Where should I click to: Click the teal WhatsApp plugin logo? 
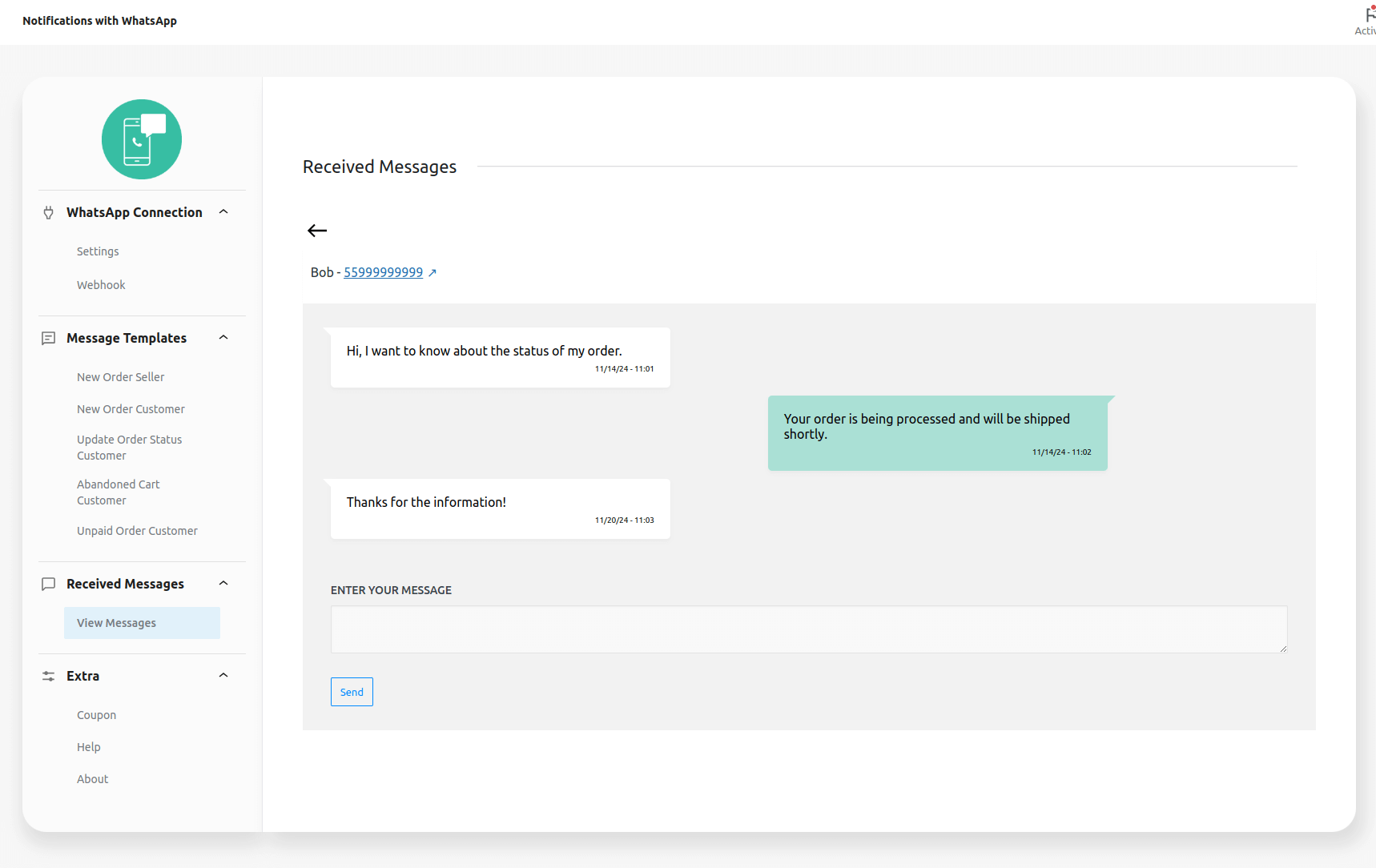coord(141,139)
